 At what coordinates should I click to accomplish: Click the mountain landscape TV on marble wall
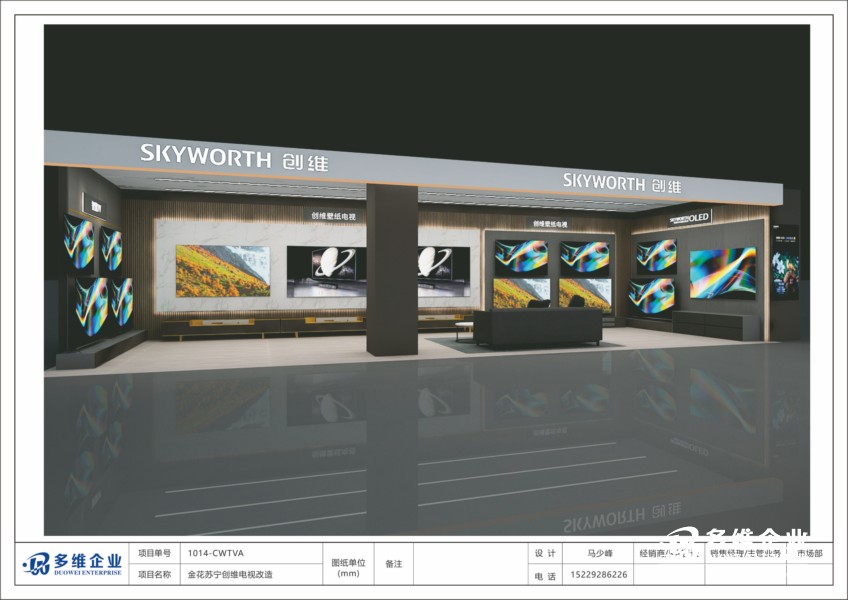tap(223, 271)
